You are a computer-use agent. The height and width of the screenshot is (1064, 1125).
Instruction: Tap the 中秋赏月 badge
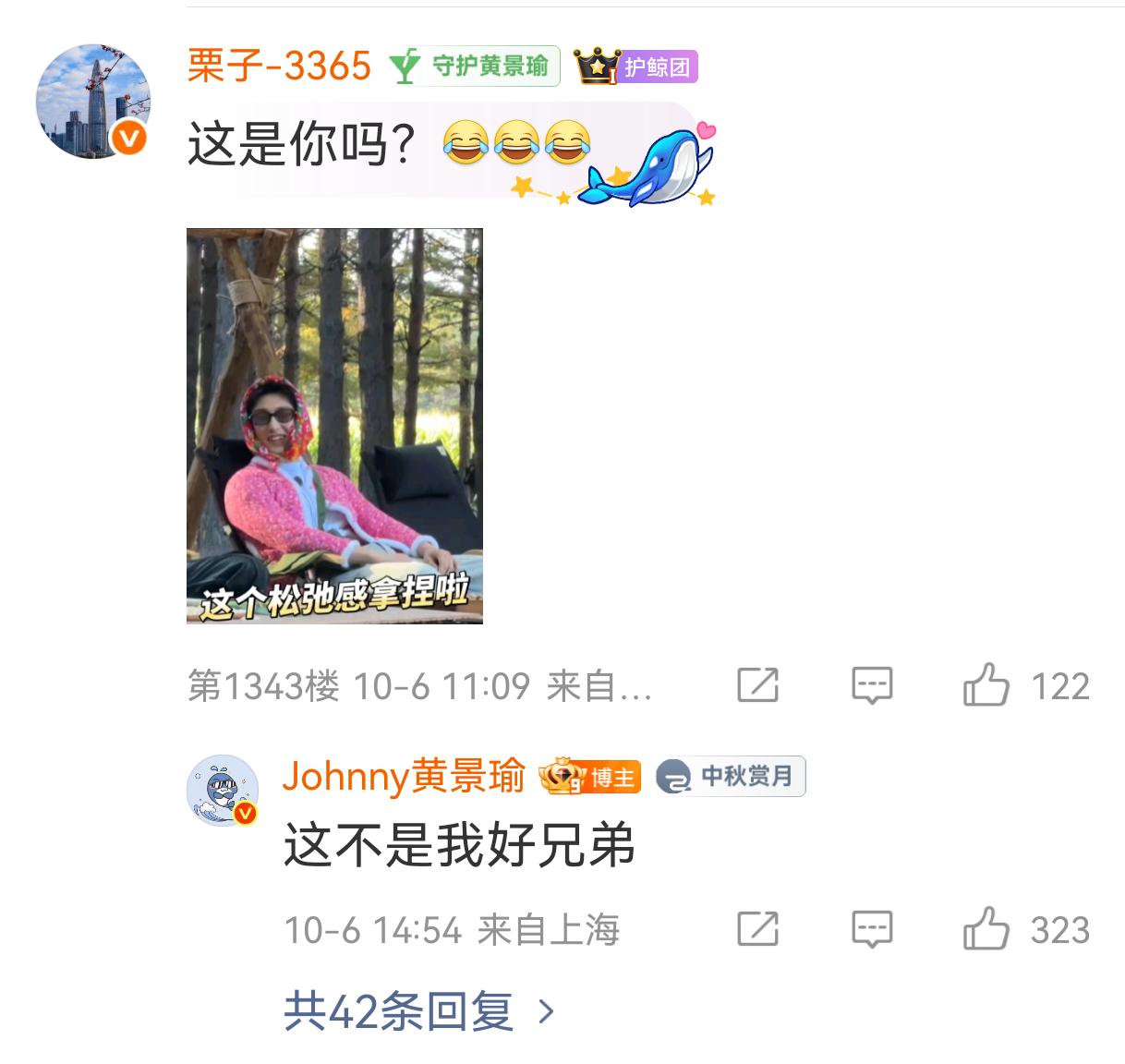[731, 777]
